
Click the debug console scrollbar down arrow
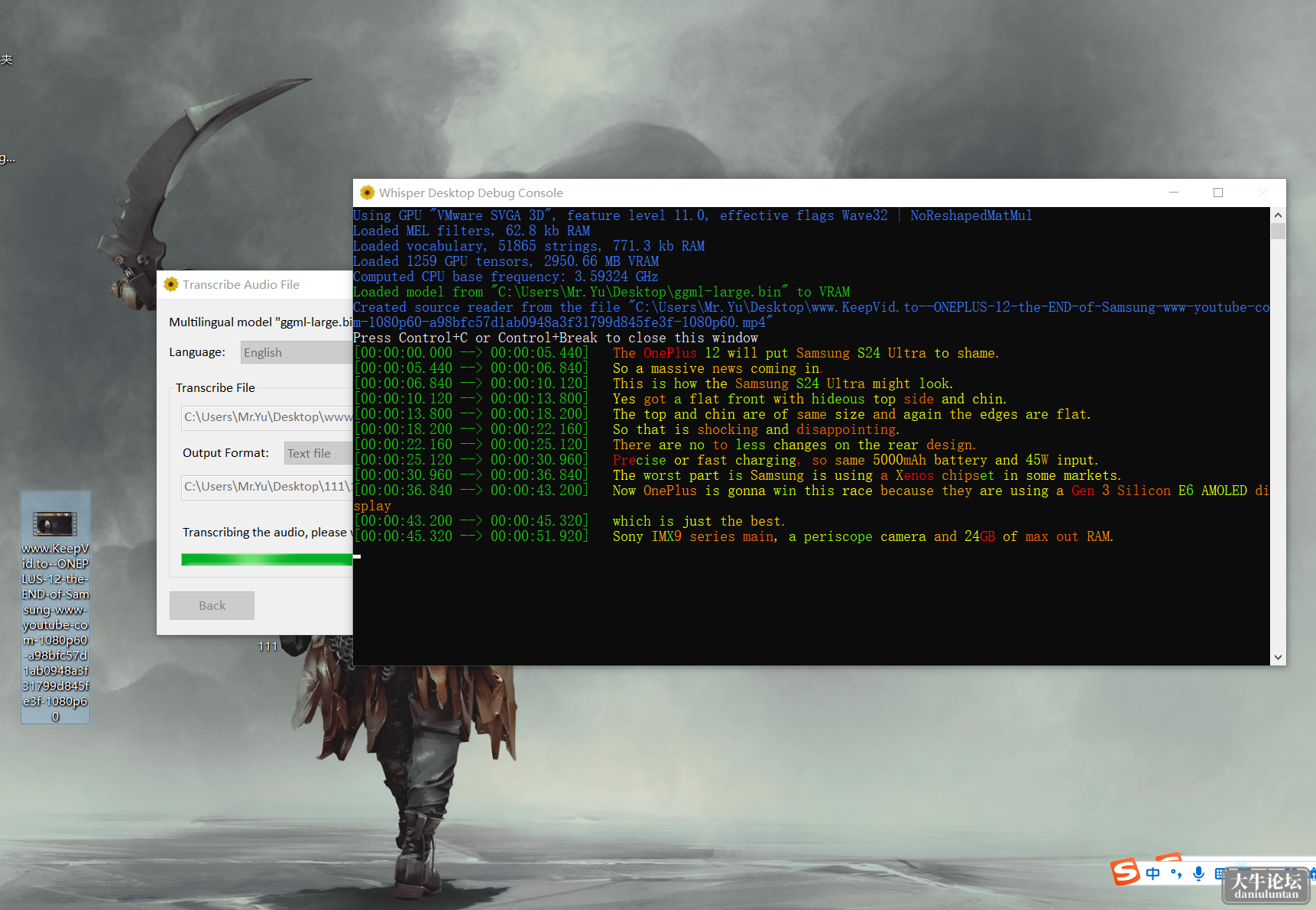1278,657
